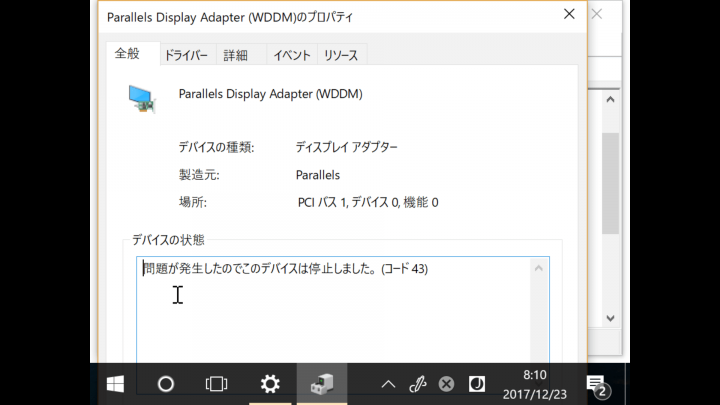Image resolution: width=720 pixels, height=405 pixels.
Task: Show hidden tray icons chevron
Action: 388,384
